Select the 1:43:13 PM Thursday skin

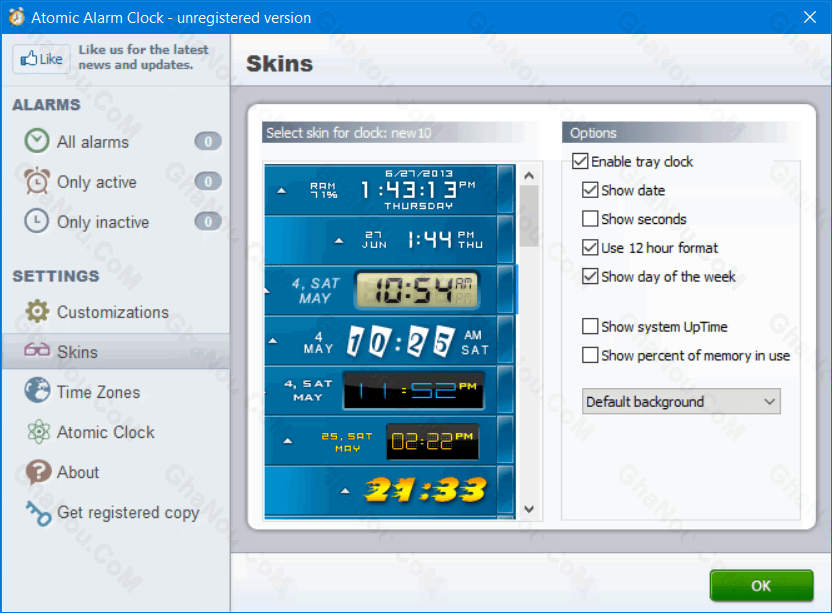click(x=389, y=189)
